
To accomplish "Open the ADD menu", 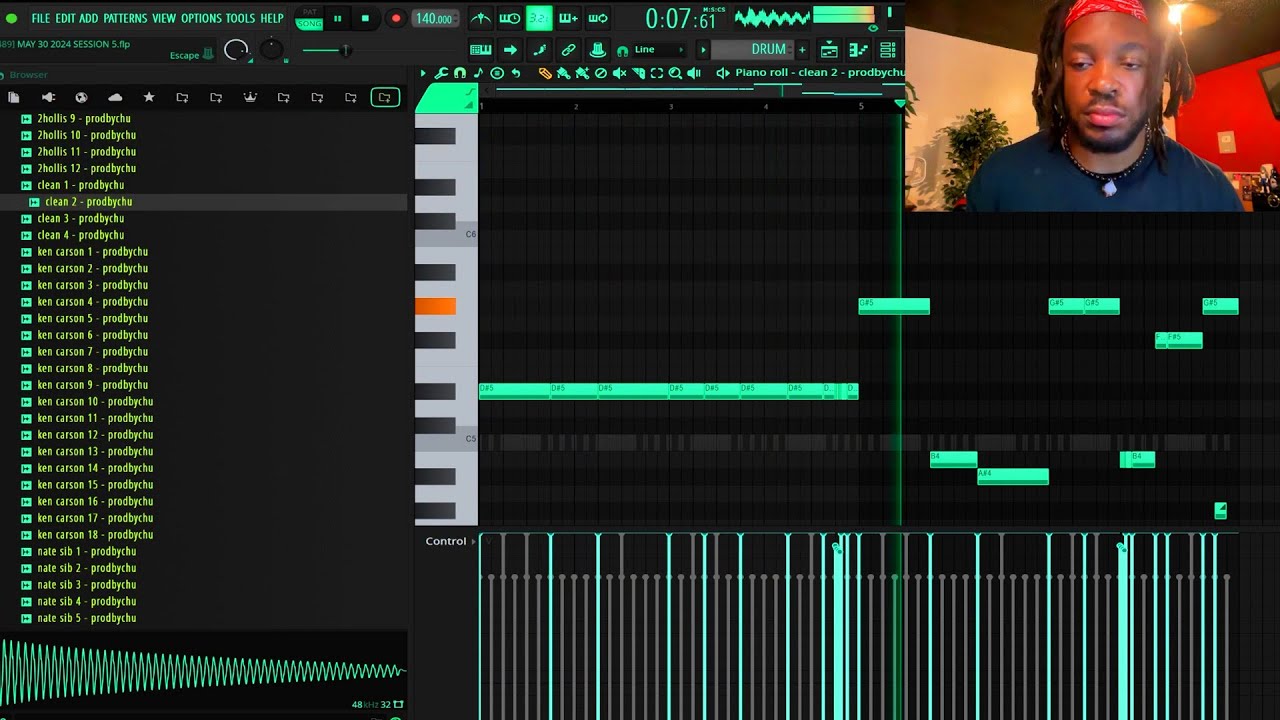I will pyautogui.click(x=89, y=18).
